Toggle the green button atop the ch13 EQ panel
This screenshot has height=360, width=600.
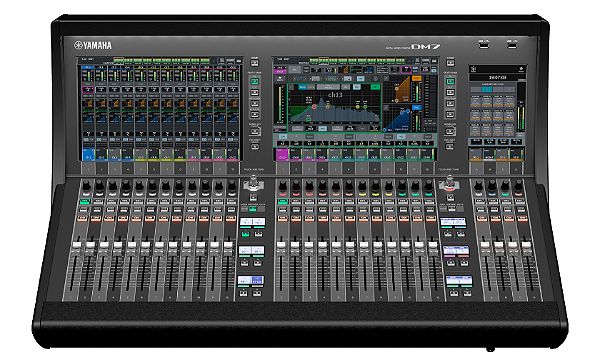point(375,87)
